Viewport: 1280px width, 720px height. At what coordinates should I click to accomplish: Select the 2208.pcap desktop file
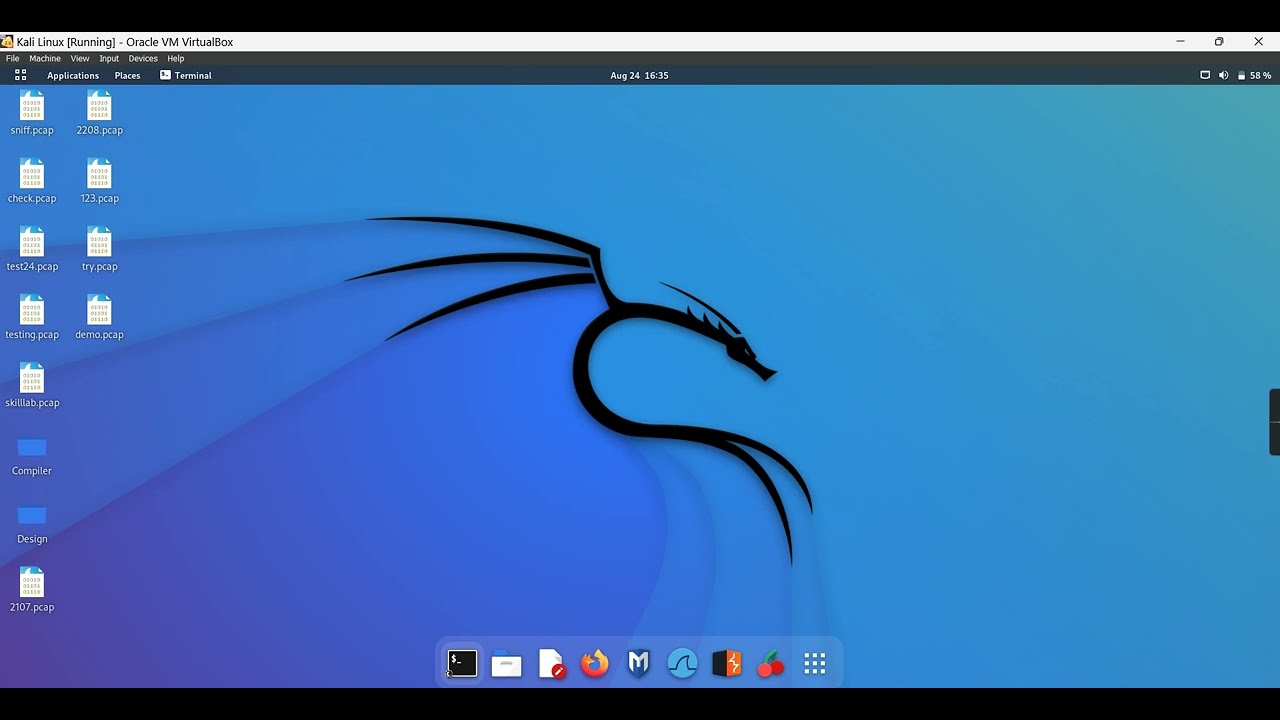(99, 113)
